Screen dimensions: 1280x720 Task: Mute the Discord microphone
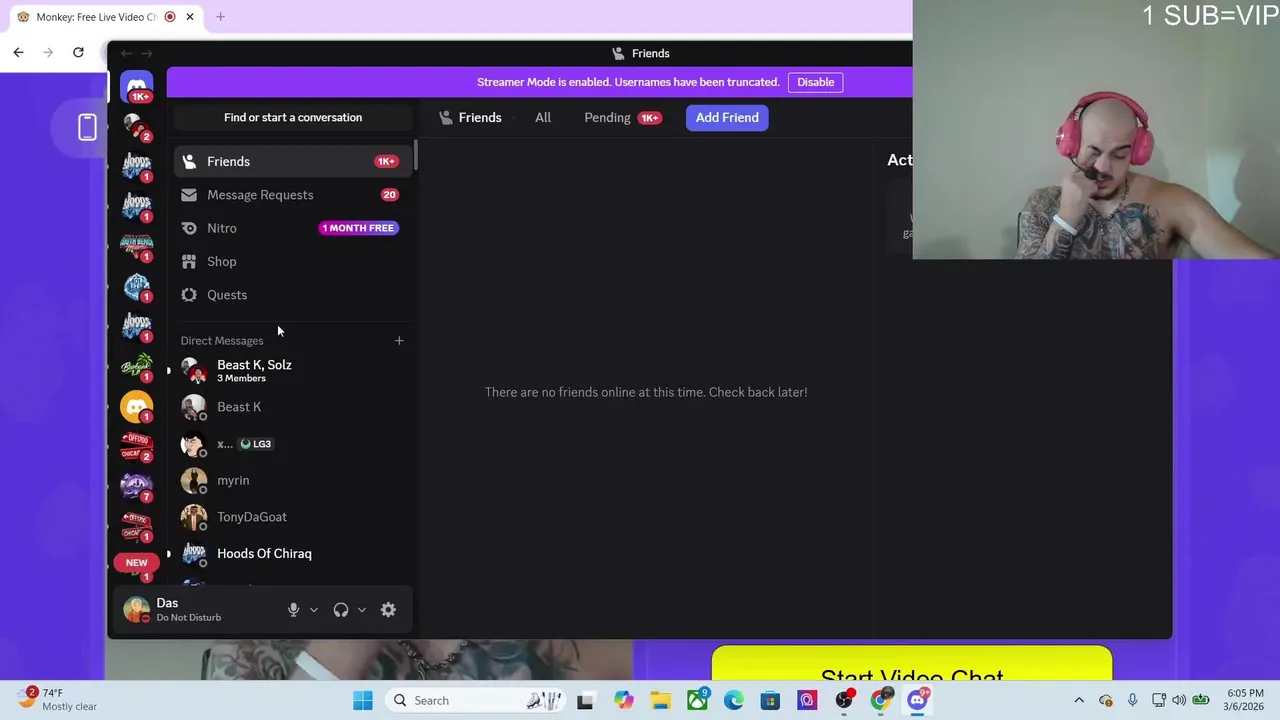293,610
